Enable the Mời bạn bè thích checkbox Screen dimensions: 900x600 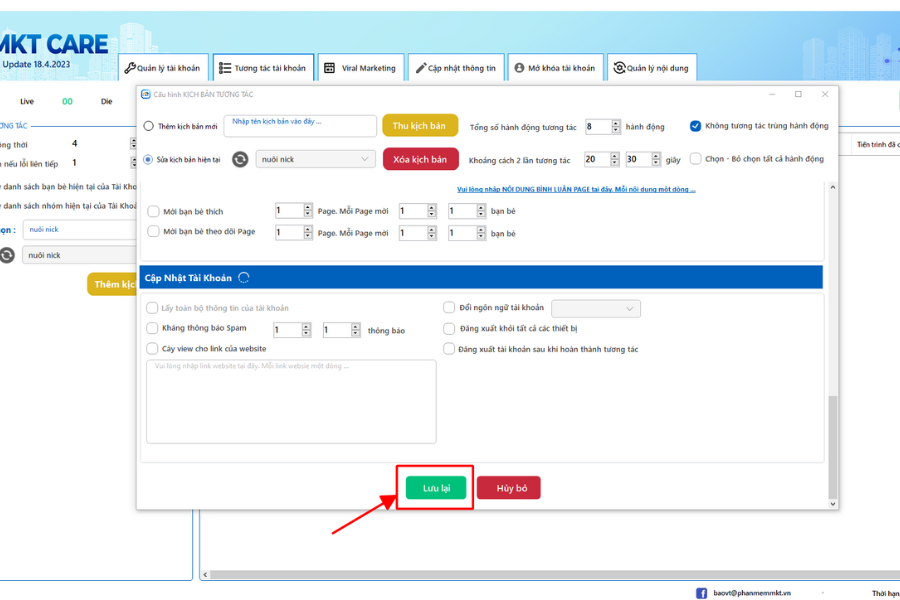tap(153, 211)
